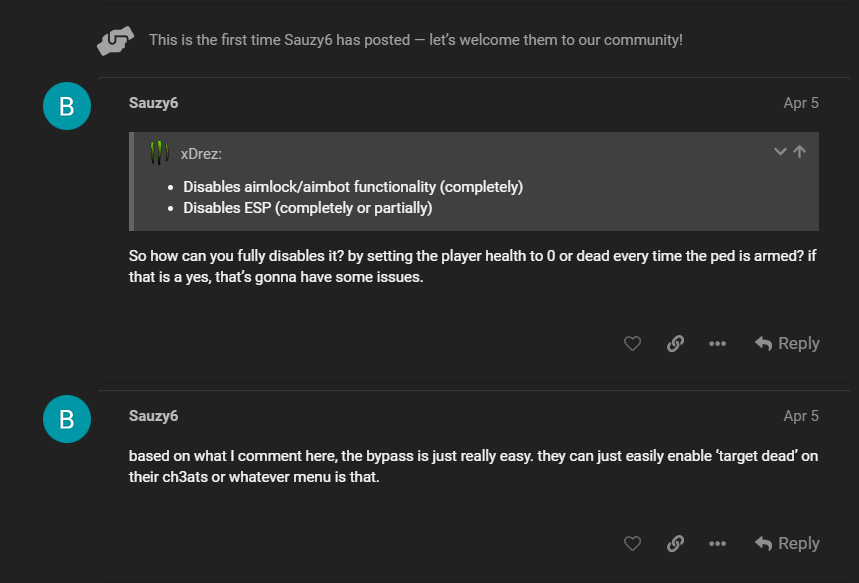Click xDrez's green claw avatar in the quote
859x583 pixels.
coord(159,153)
